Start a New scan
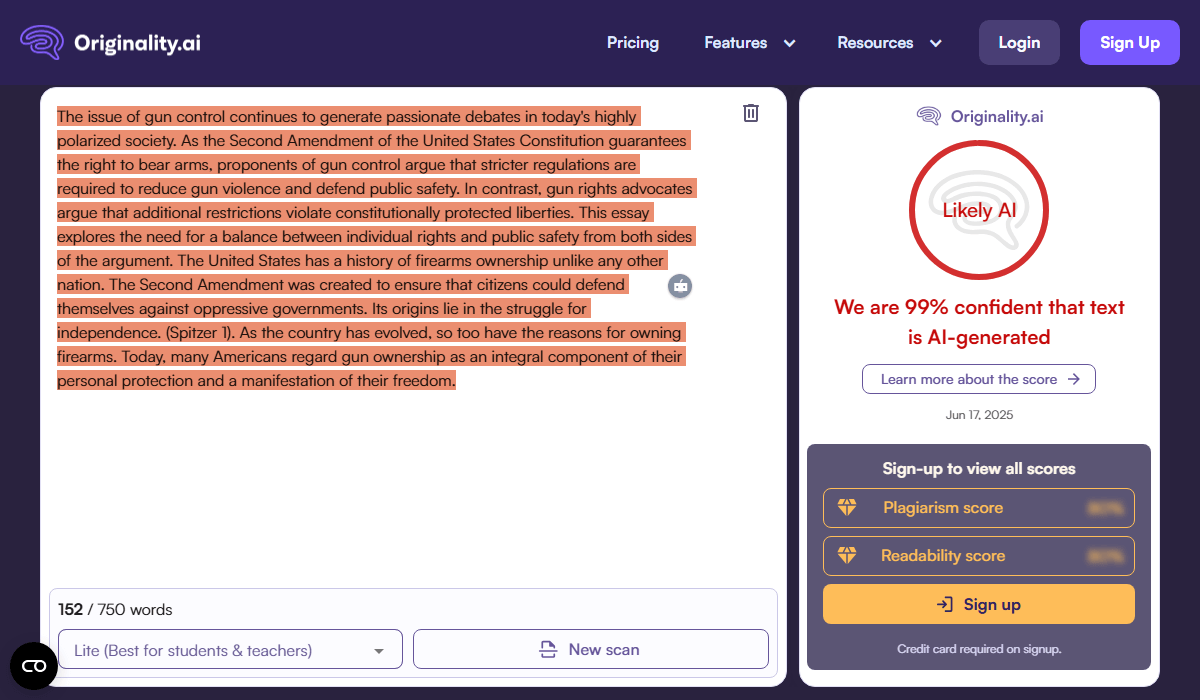 pos(591,649)
